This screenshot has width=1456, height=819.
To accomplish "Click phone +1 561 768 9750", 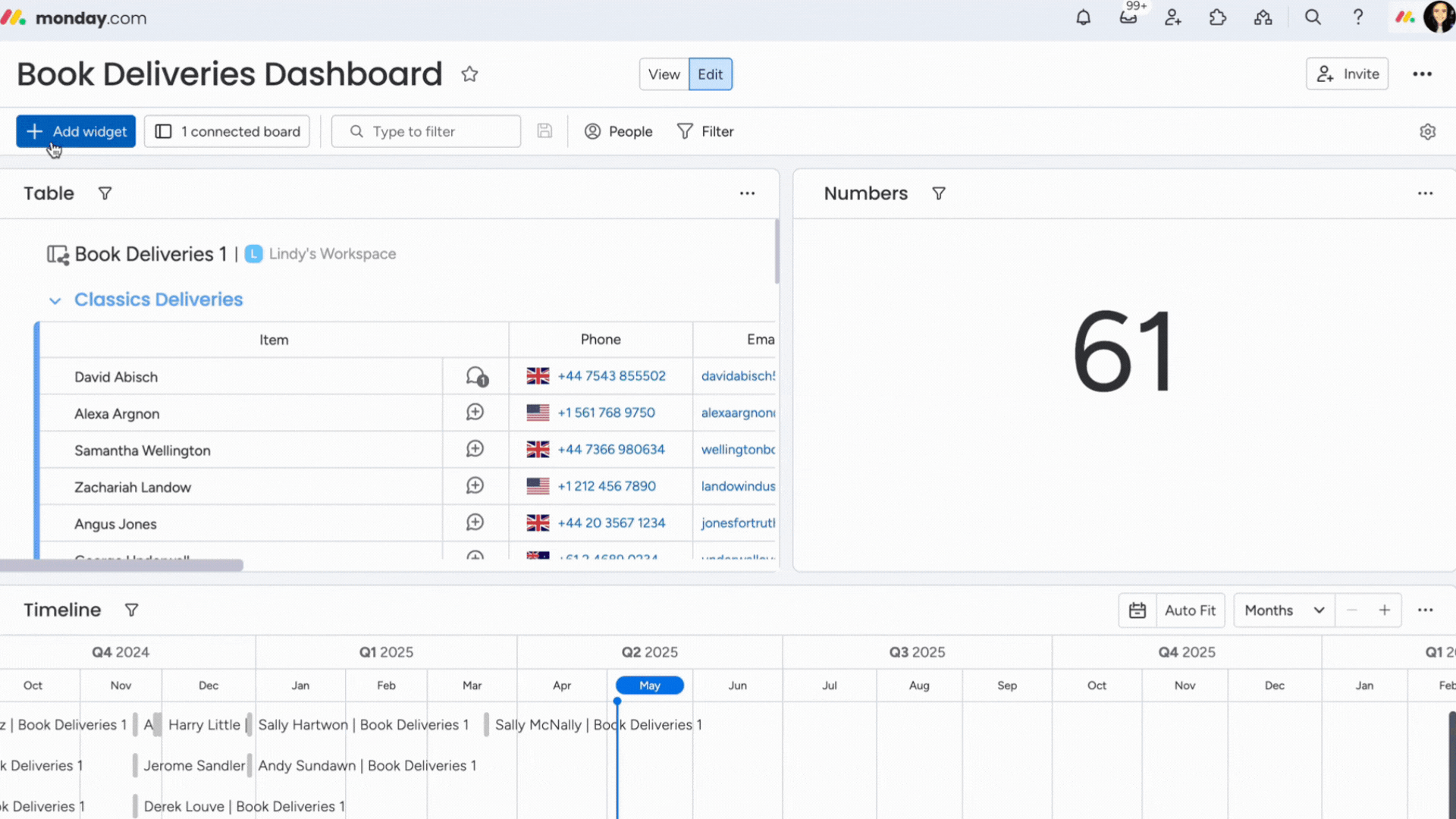I will [x=606, y=413].
